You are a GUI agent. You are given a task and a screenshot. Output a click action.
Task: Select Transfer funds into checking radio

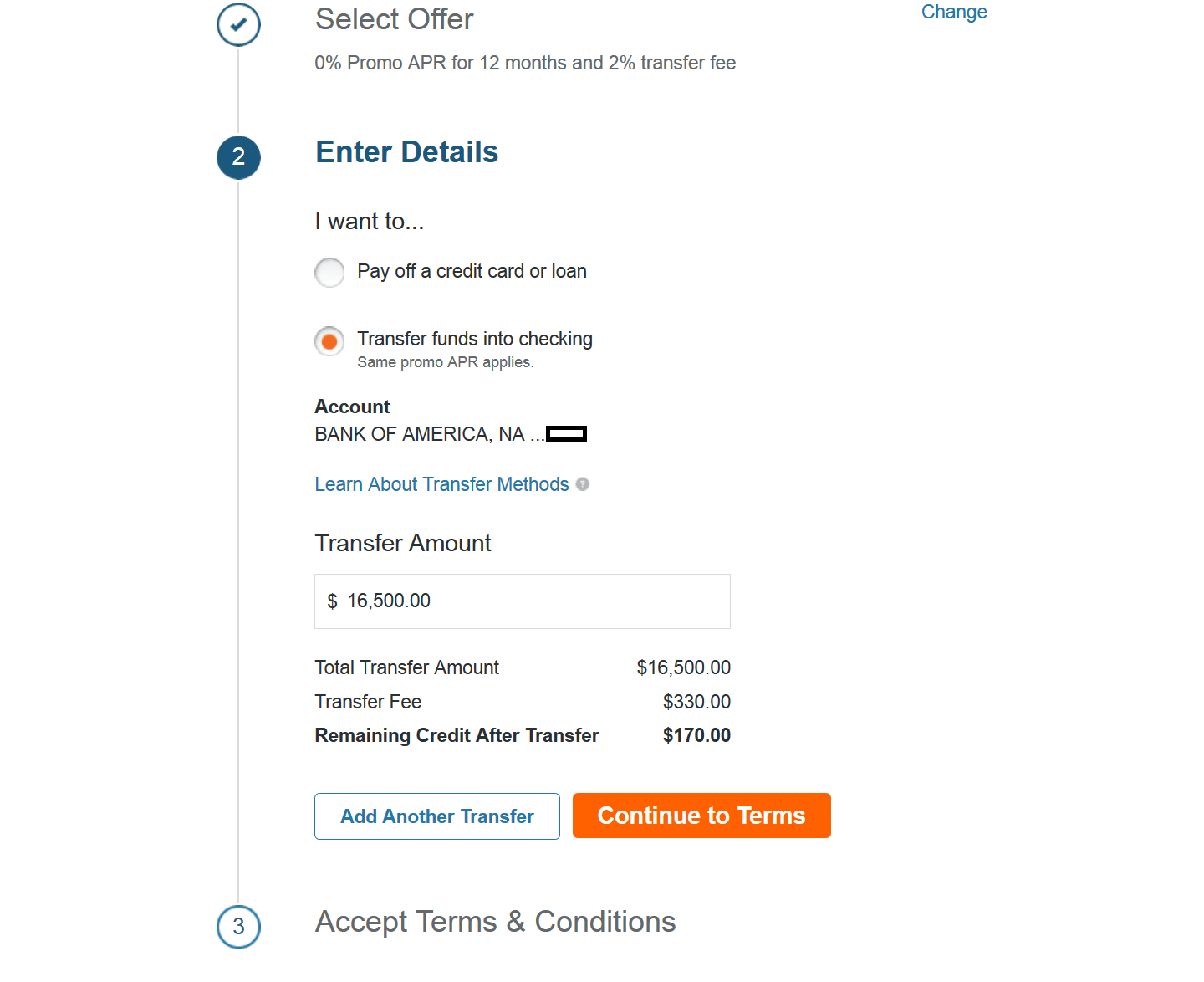329,341
